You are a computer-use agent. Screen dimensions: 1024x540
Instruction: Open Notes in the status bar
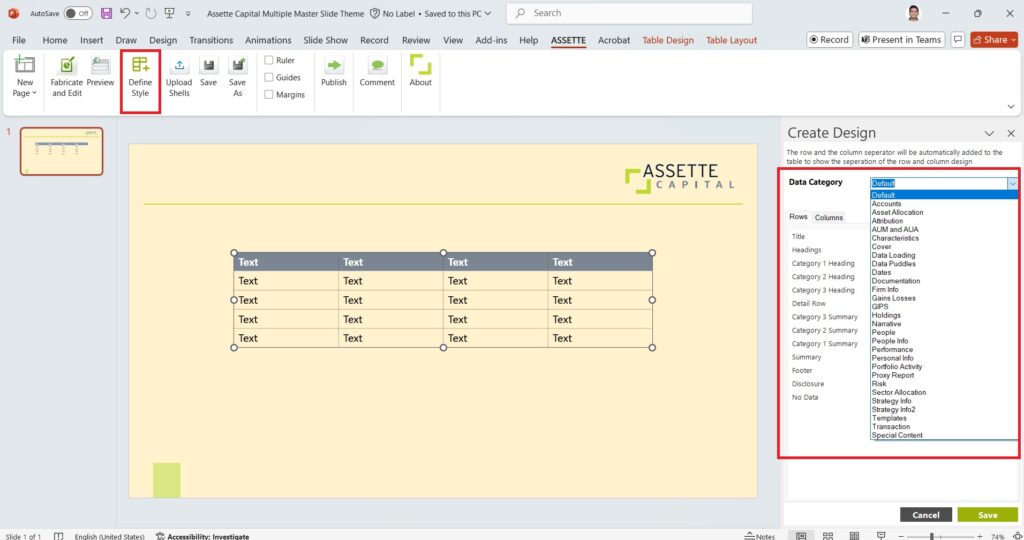(759, 536)
